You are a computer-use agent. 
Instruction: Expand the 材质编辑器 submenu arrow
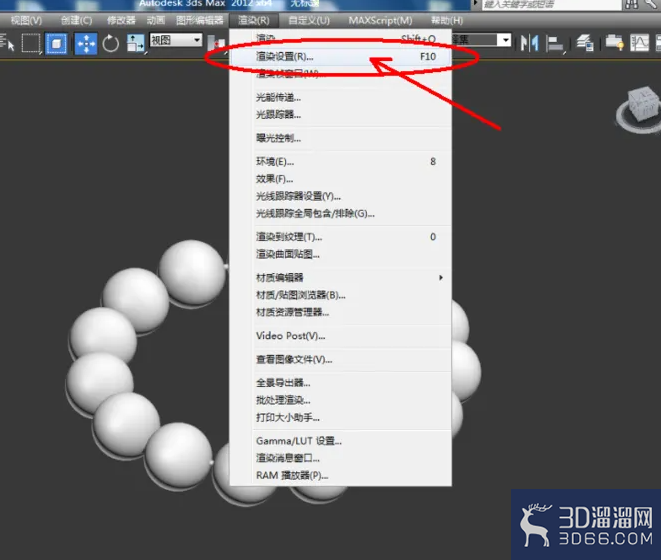tap(441, 277)
